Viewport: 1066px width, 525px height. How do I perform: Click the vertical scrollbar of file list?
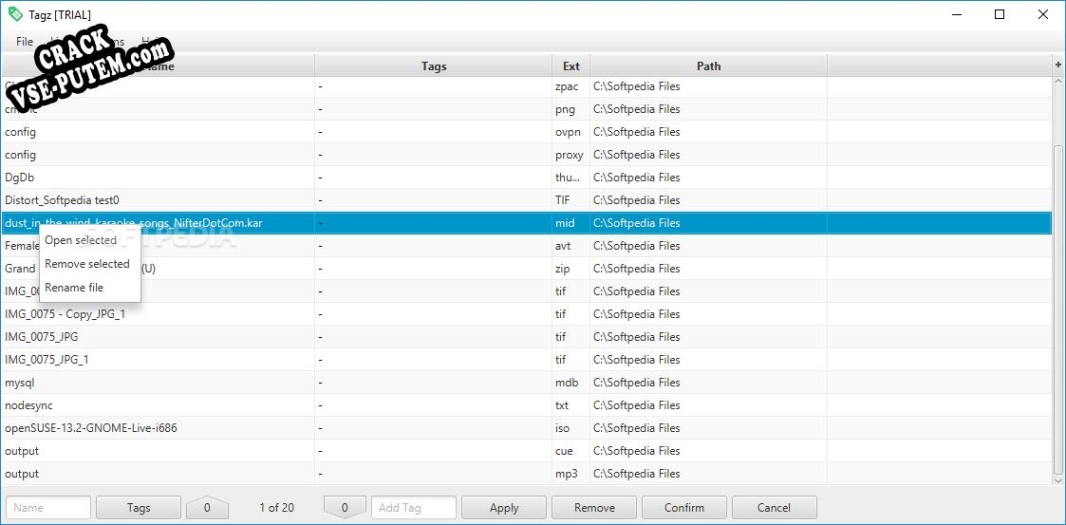(1058, 300)
